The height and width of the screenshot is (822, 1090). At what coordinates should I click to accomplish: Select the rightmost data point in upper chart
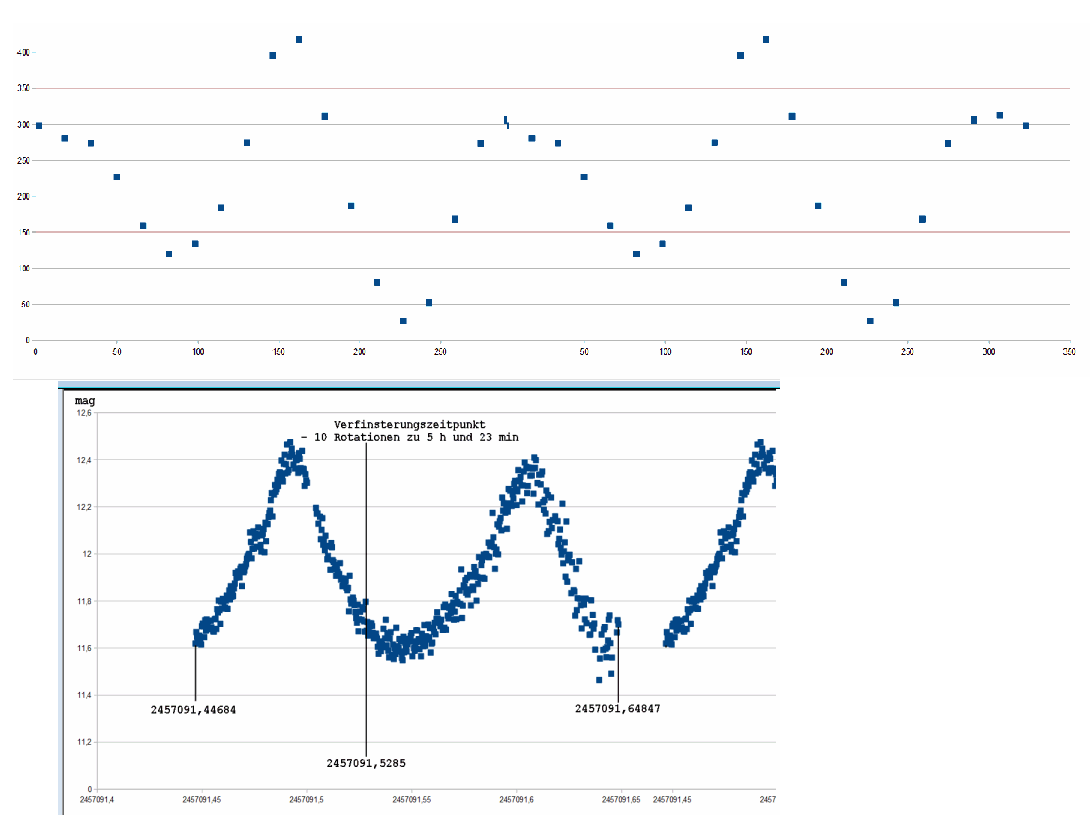(1026, 126)
